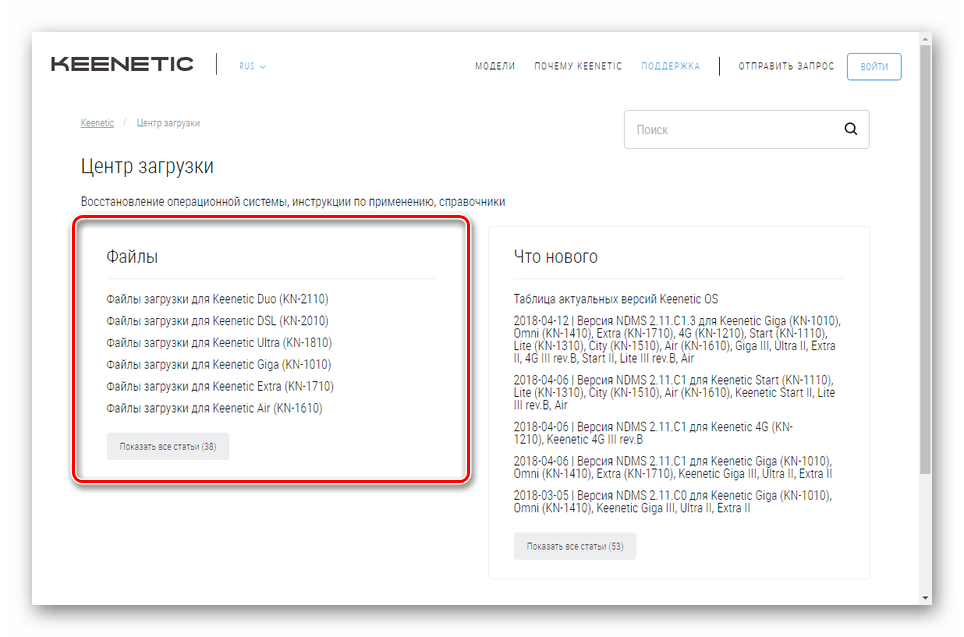Click the search magnifier icon
The height and width of the screenshot is (637, 964).
850,129
